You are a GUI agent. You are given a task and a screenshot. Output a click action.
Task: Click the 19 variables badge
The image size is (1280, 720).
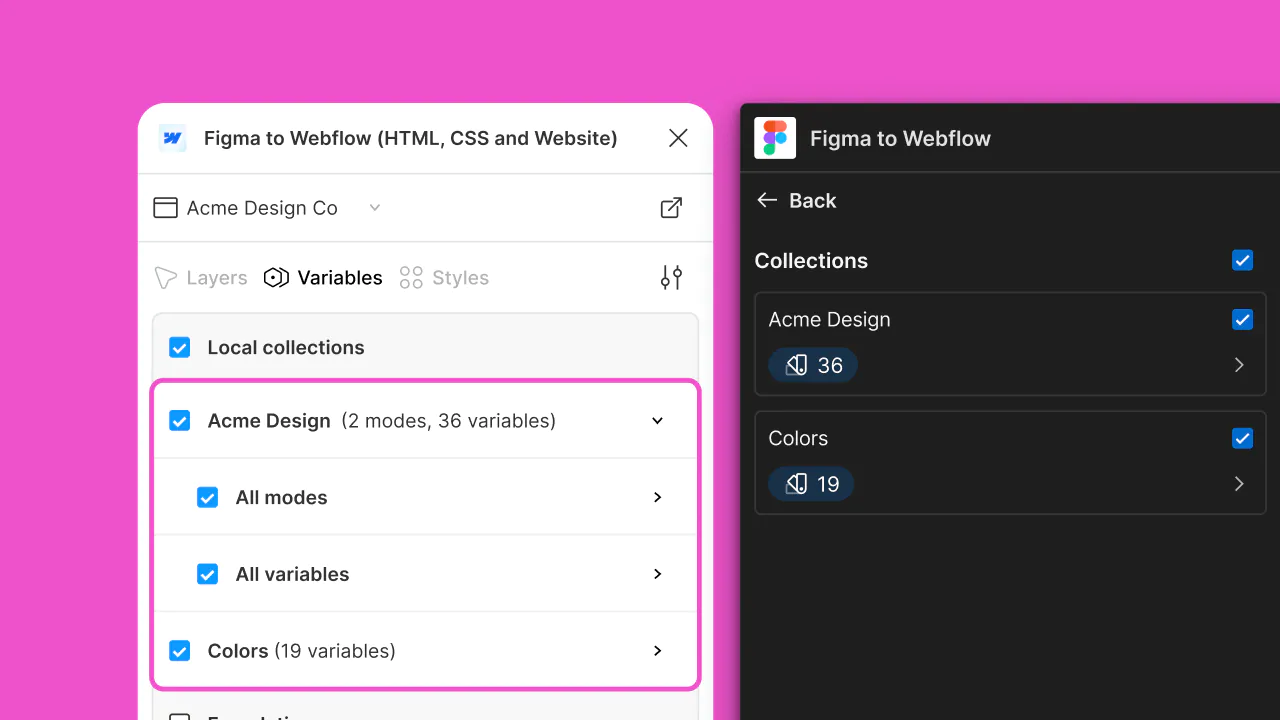(x=811, y=484)
